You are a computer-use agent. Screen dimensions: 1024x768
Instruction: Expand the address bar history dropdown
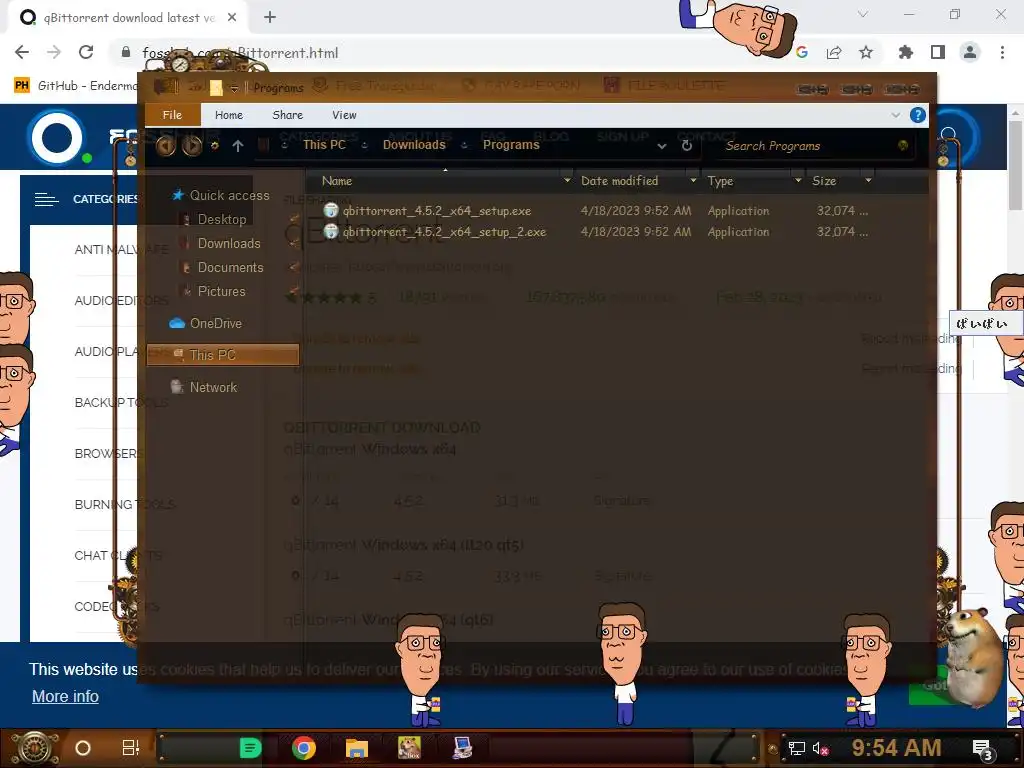point(662,146)
